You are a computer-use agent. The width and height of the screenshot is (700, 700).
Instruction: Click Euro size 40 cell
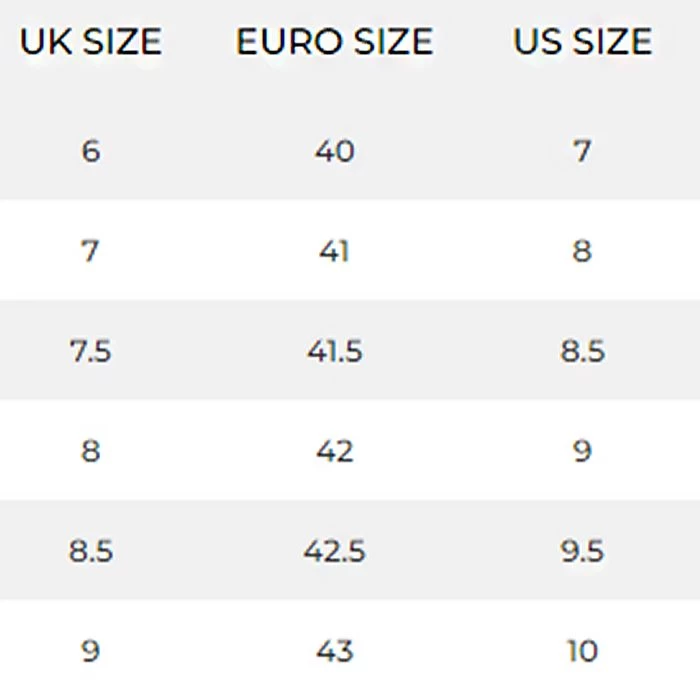coord(334,151)
